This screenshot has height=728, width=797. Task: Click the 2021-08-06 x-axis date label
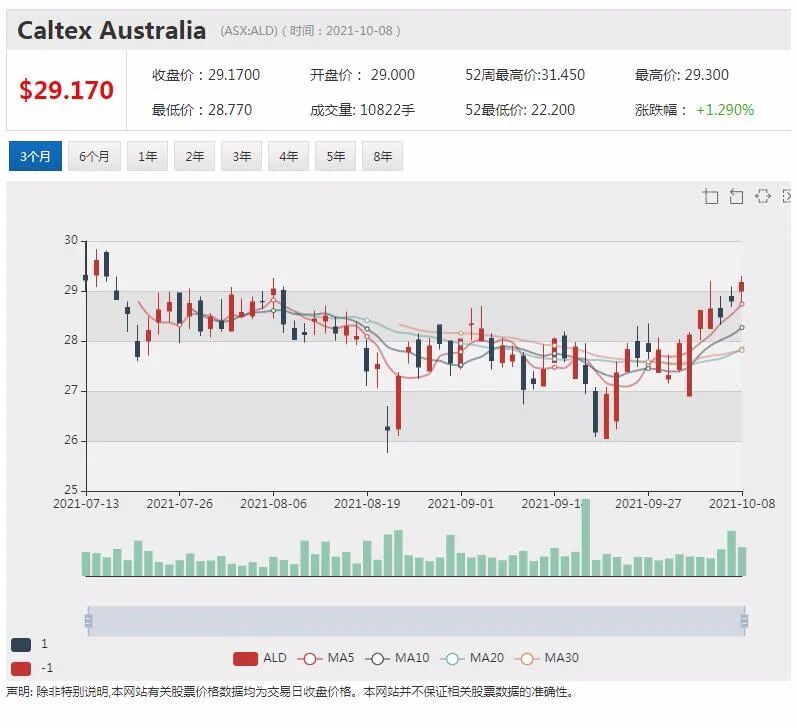273,504
